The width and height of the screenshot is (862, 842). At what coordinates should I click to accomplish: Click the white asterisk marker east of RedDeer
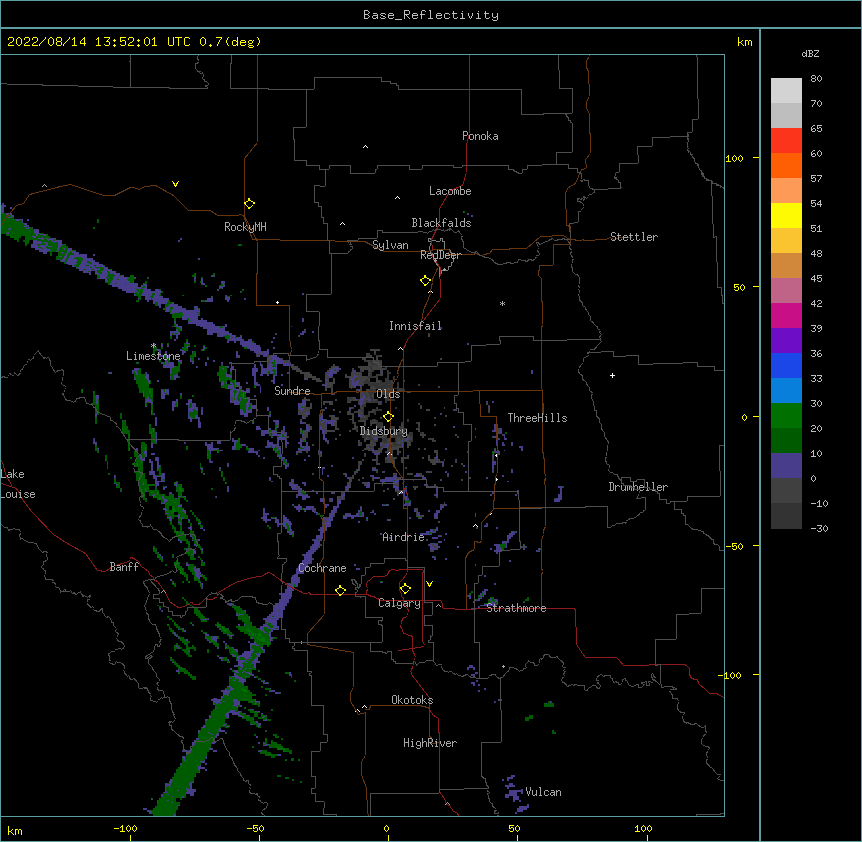[502, 303]
